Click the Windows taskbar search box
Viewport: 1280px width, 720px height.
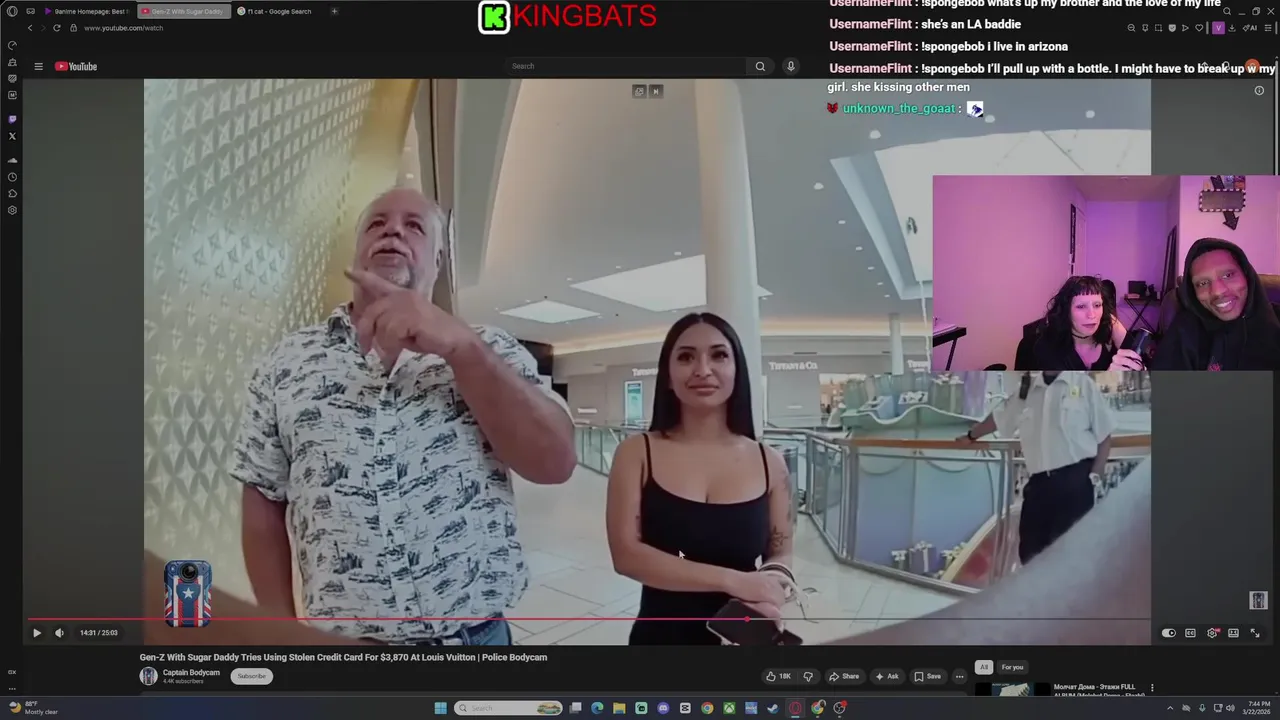point(509,708)
